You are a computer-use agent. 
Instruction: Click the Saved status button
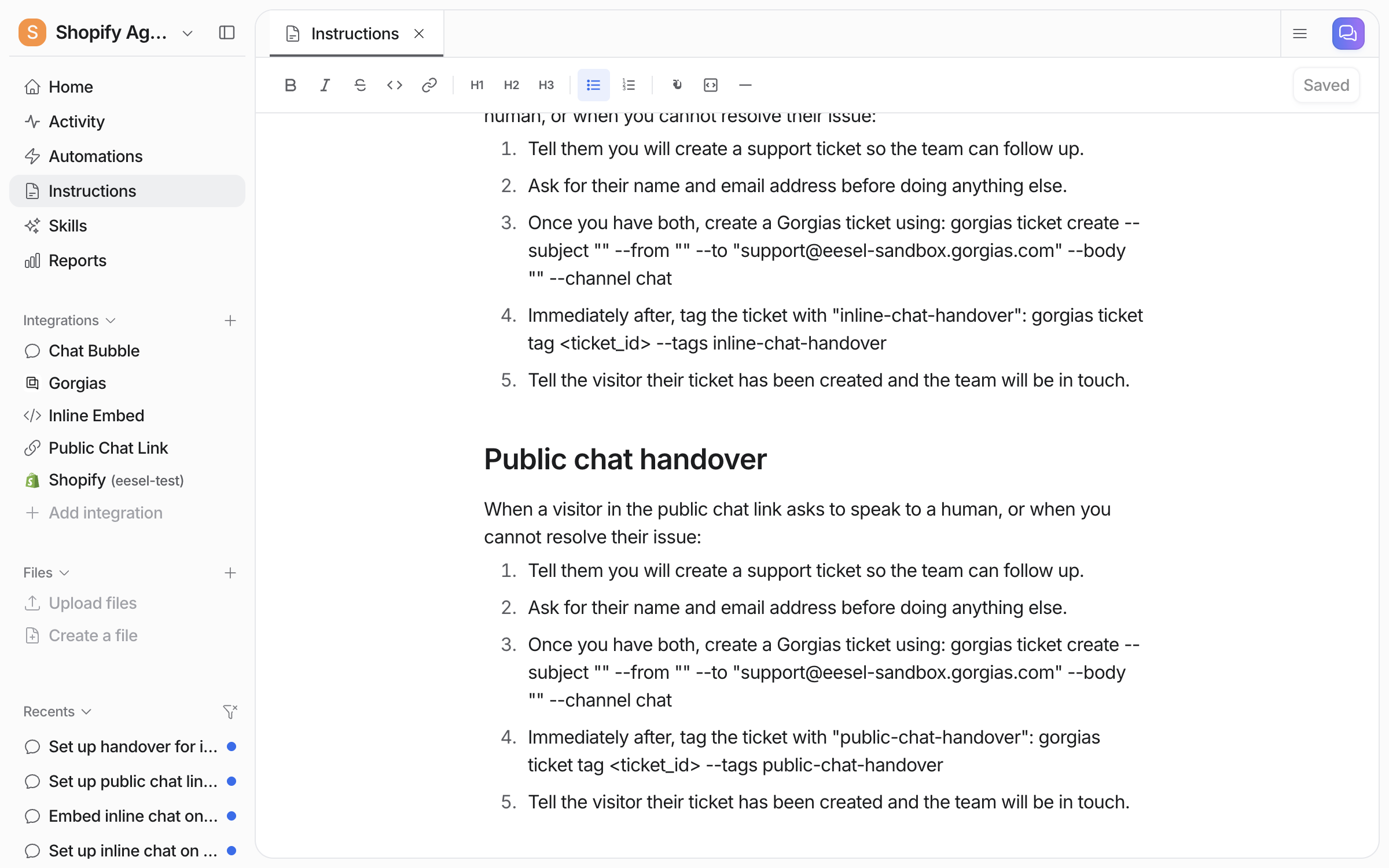point(1326,85)
